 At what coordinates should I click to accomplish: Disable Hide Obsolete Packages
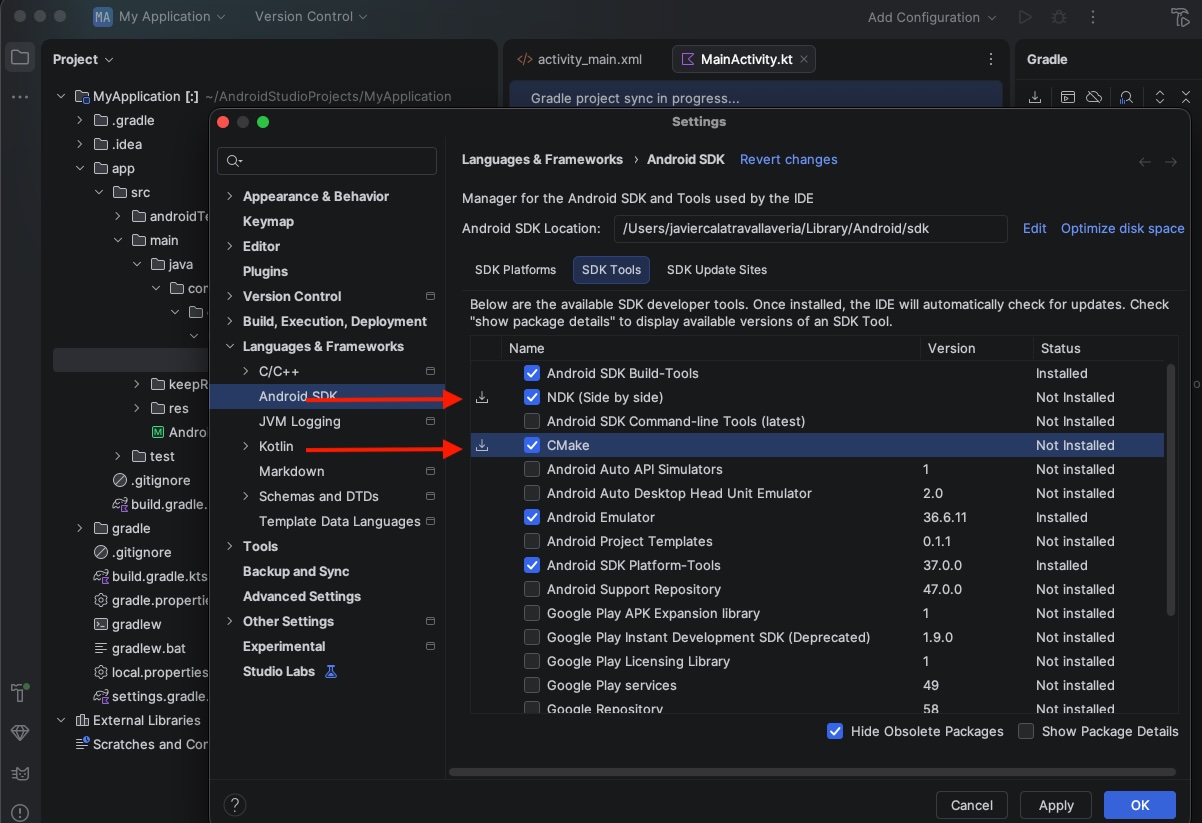click(x=835, y=731)
